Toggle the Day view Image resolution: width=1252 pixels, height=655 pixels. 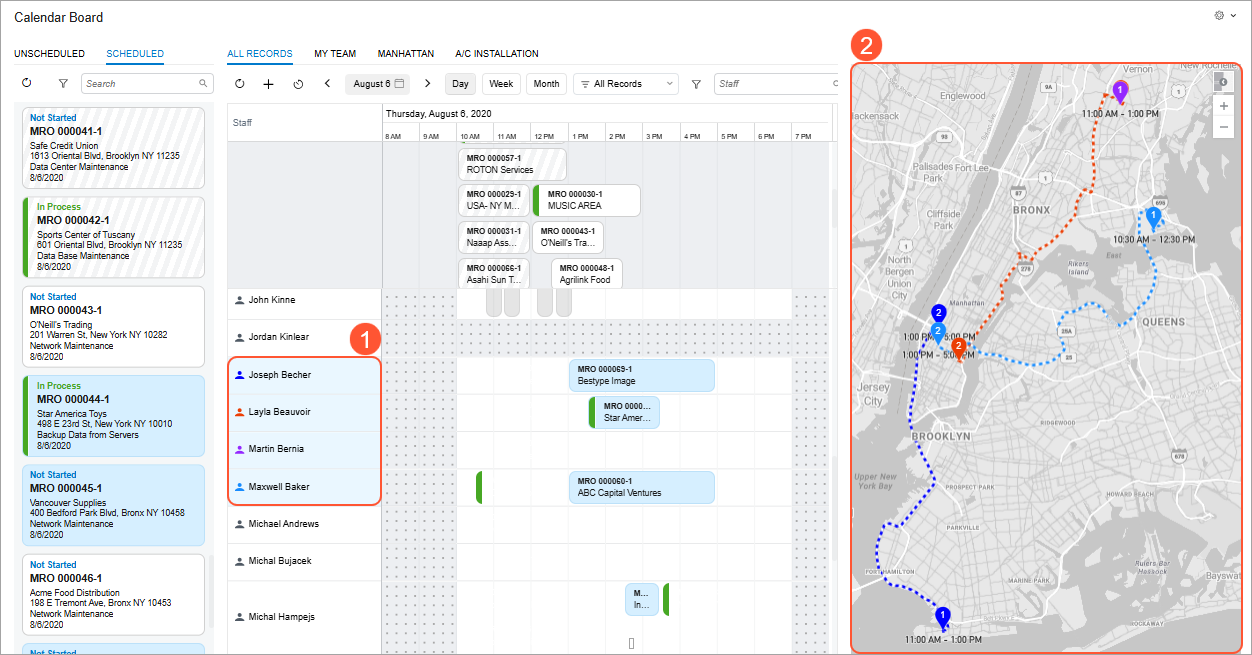460,84
